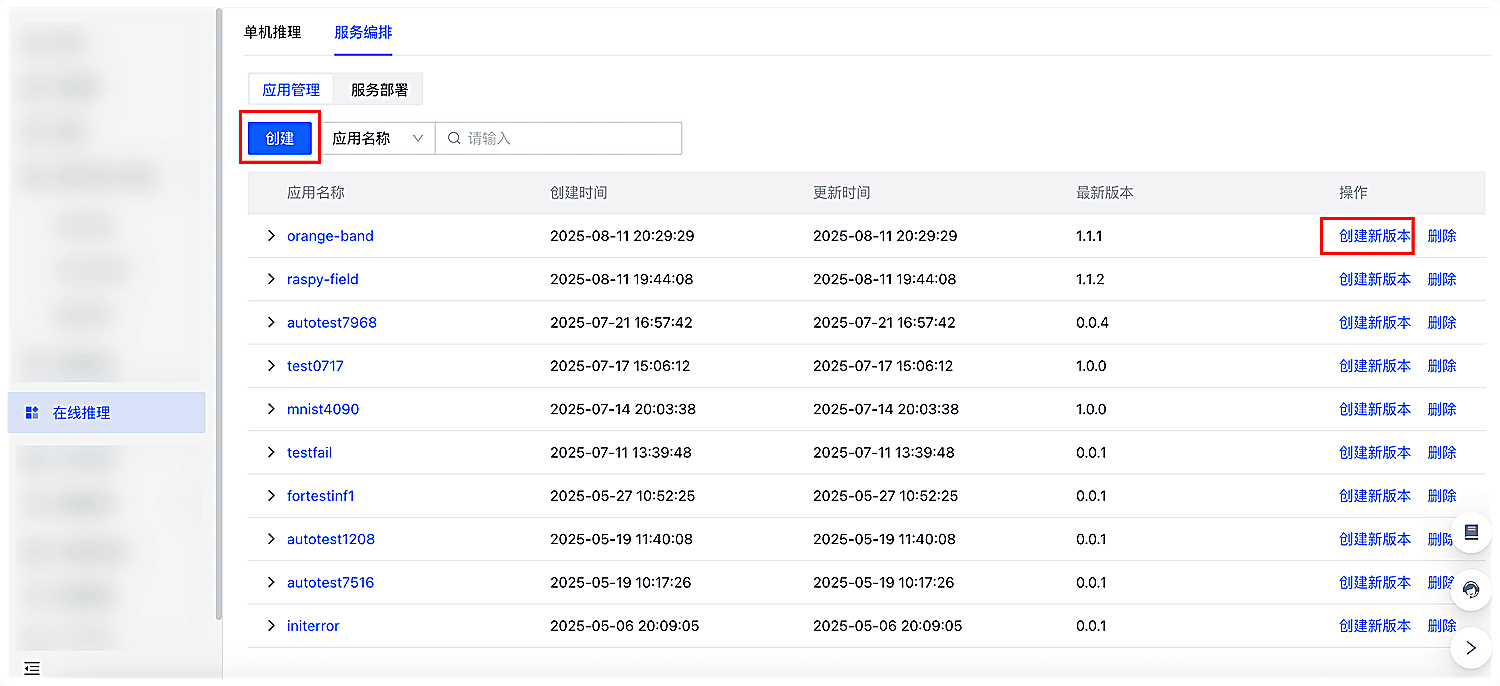The image size is (1500, 686).
Task: Open the 应用管理 sub-tab
Action: coord(291,89)
